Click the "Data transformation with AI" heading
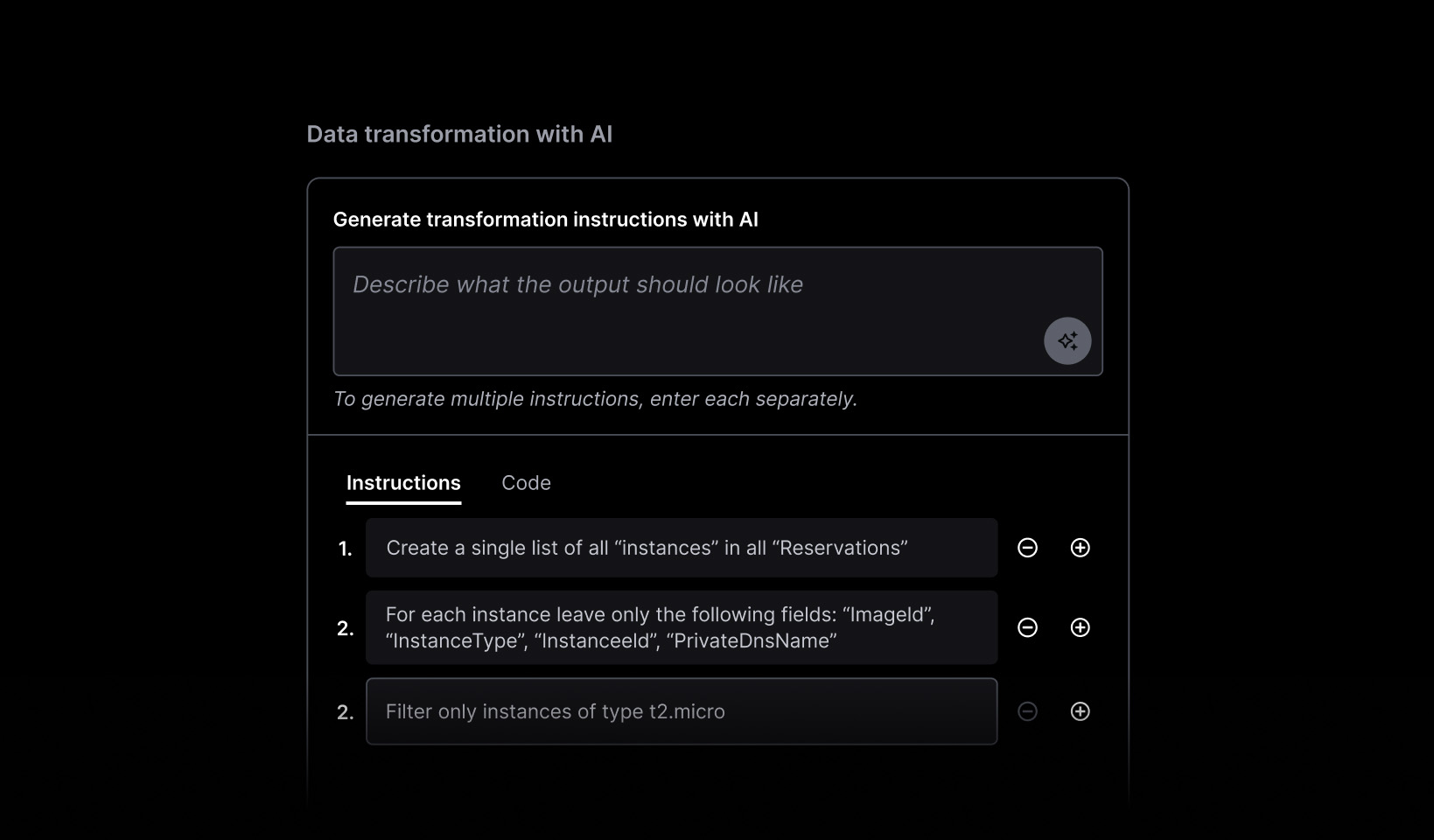1434x840 pixels. (459, 134)
